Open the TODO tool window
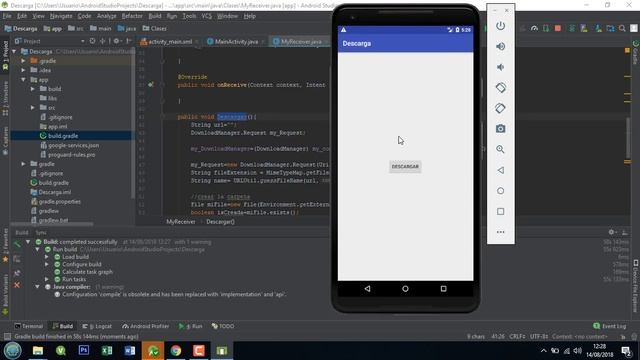The height and width of the screenshot is (360, 640). [223, 327]
